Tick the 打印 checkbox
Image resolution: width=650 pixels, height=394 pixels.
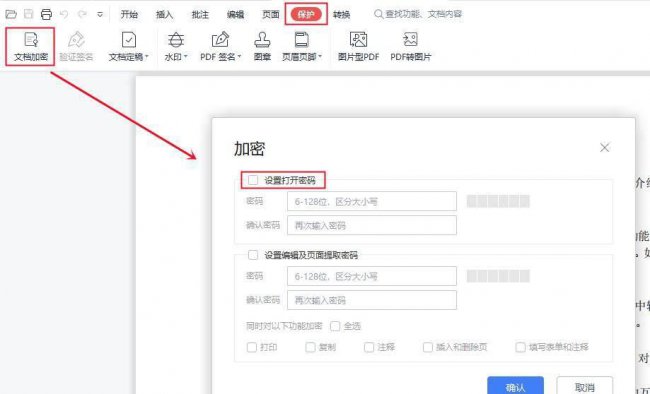pyautogui.click(x=252, y=347)
